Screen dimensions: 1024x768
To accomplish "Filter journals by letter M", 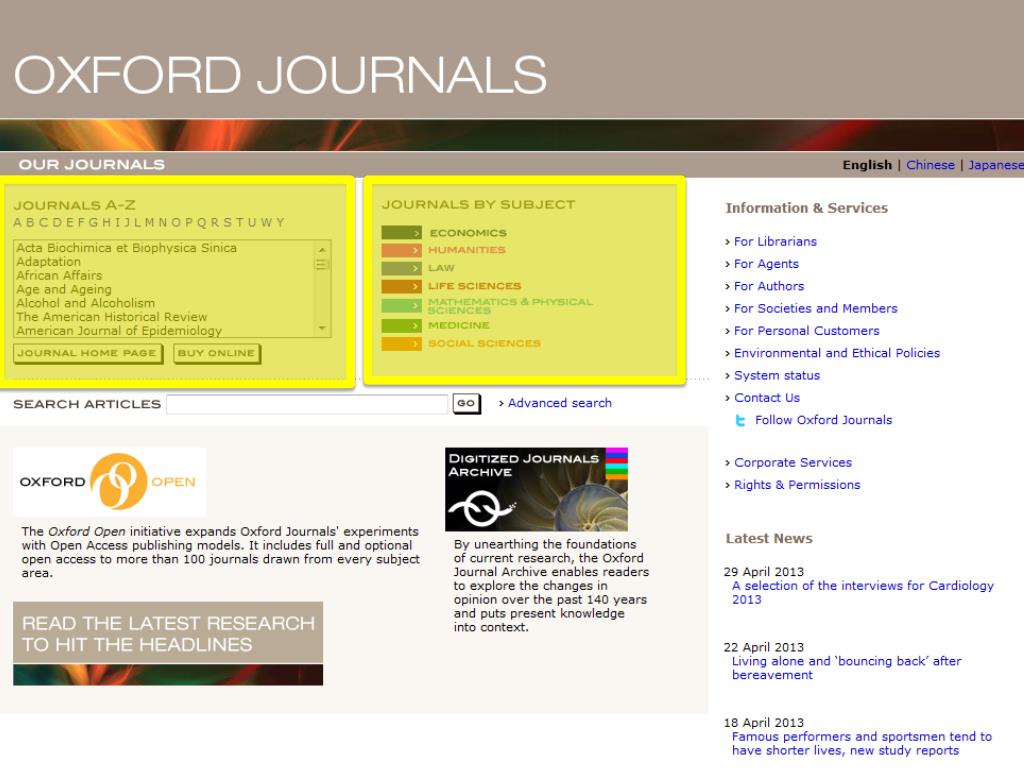I will tap(150, 223).
